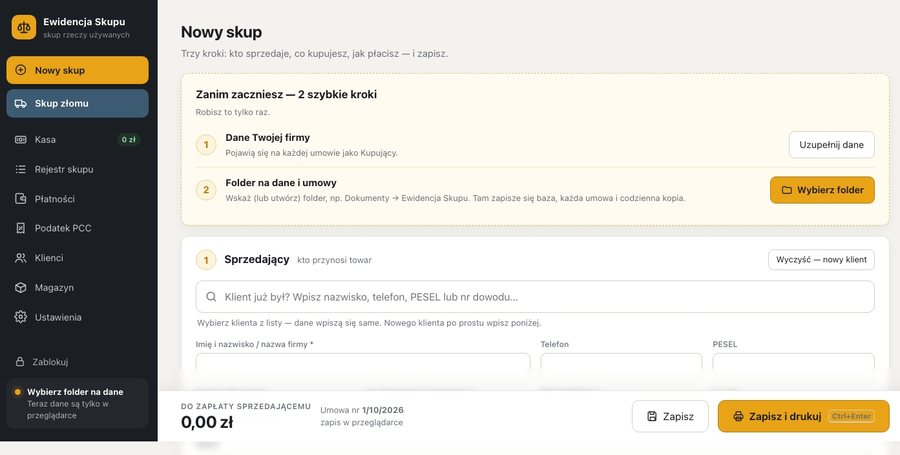This screenshot has height=455, width=900.
Task: Click the 'zapis w przeglądarce' status text
Action: (362, 422)
